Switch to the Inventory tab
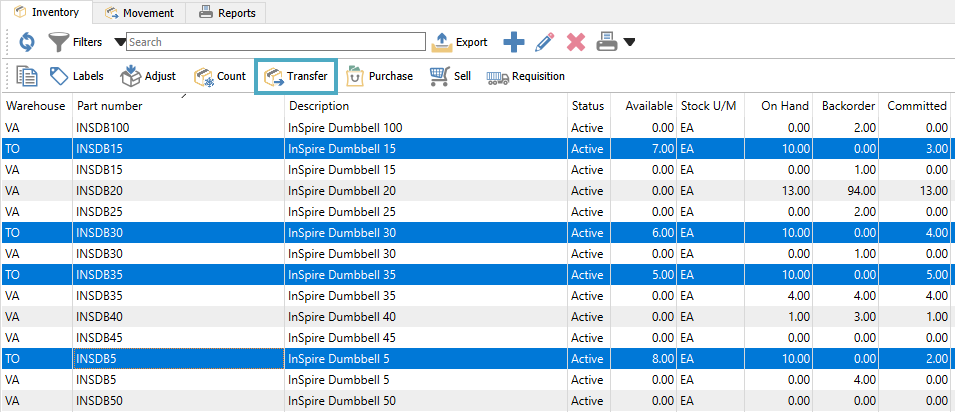The height and width of the screenshot is (412, 955). 46,12
